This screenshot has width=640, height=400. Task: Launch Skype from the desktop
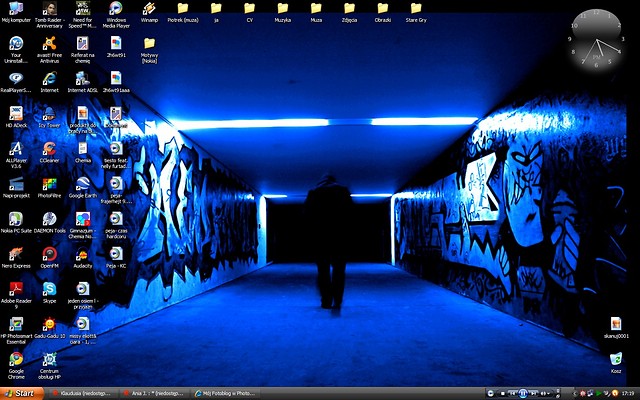[49, 293]
